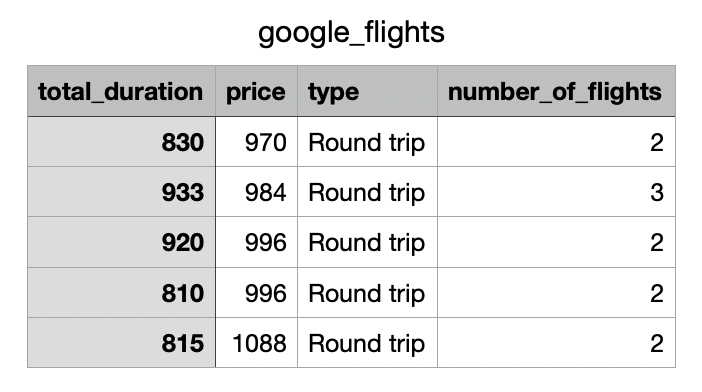Select the cell with duration 920
702x392 pixels.
tap(121, 242)
